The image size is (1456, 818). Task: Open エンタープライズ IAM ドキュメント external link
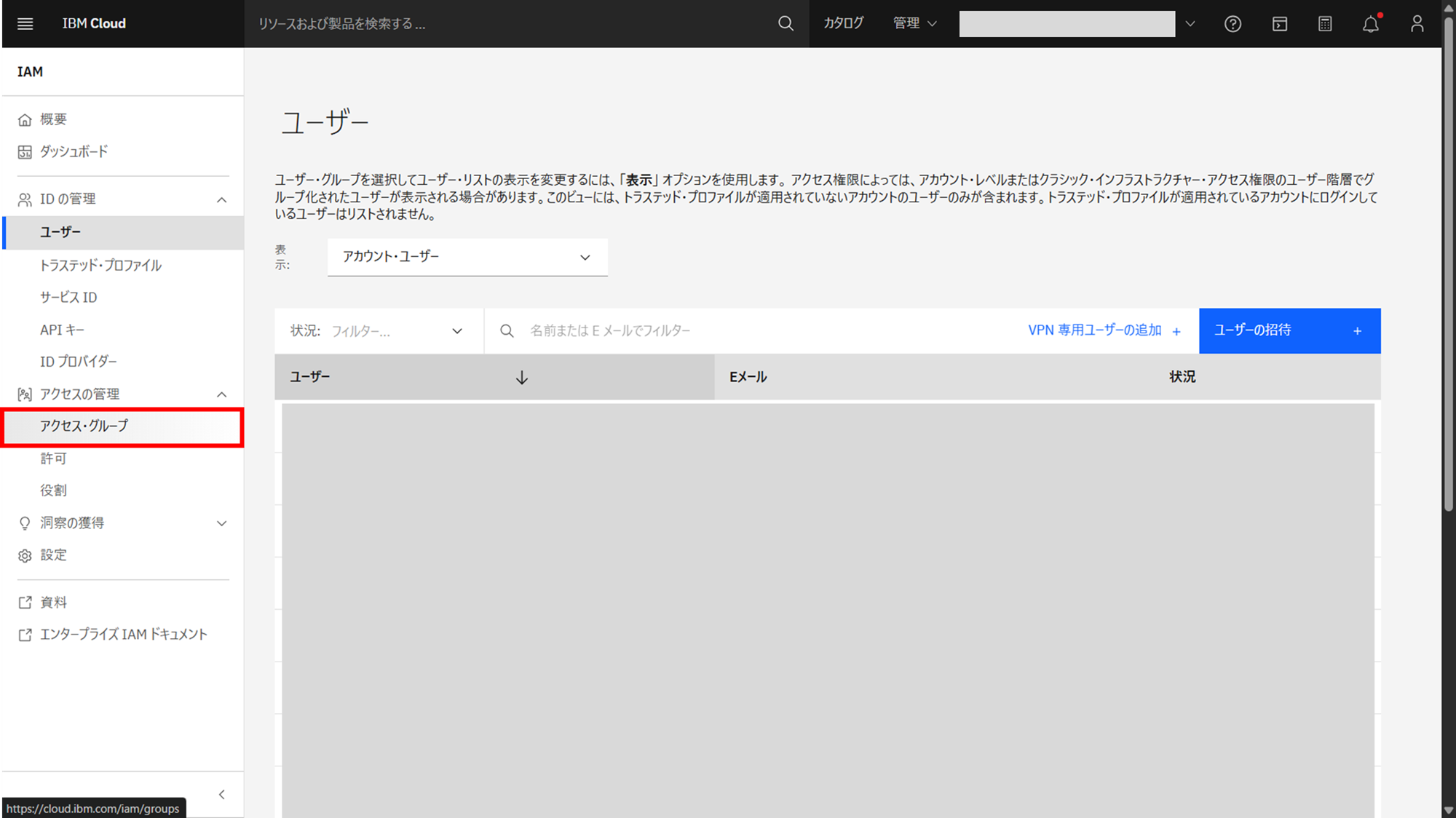[x=123, y=635]
